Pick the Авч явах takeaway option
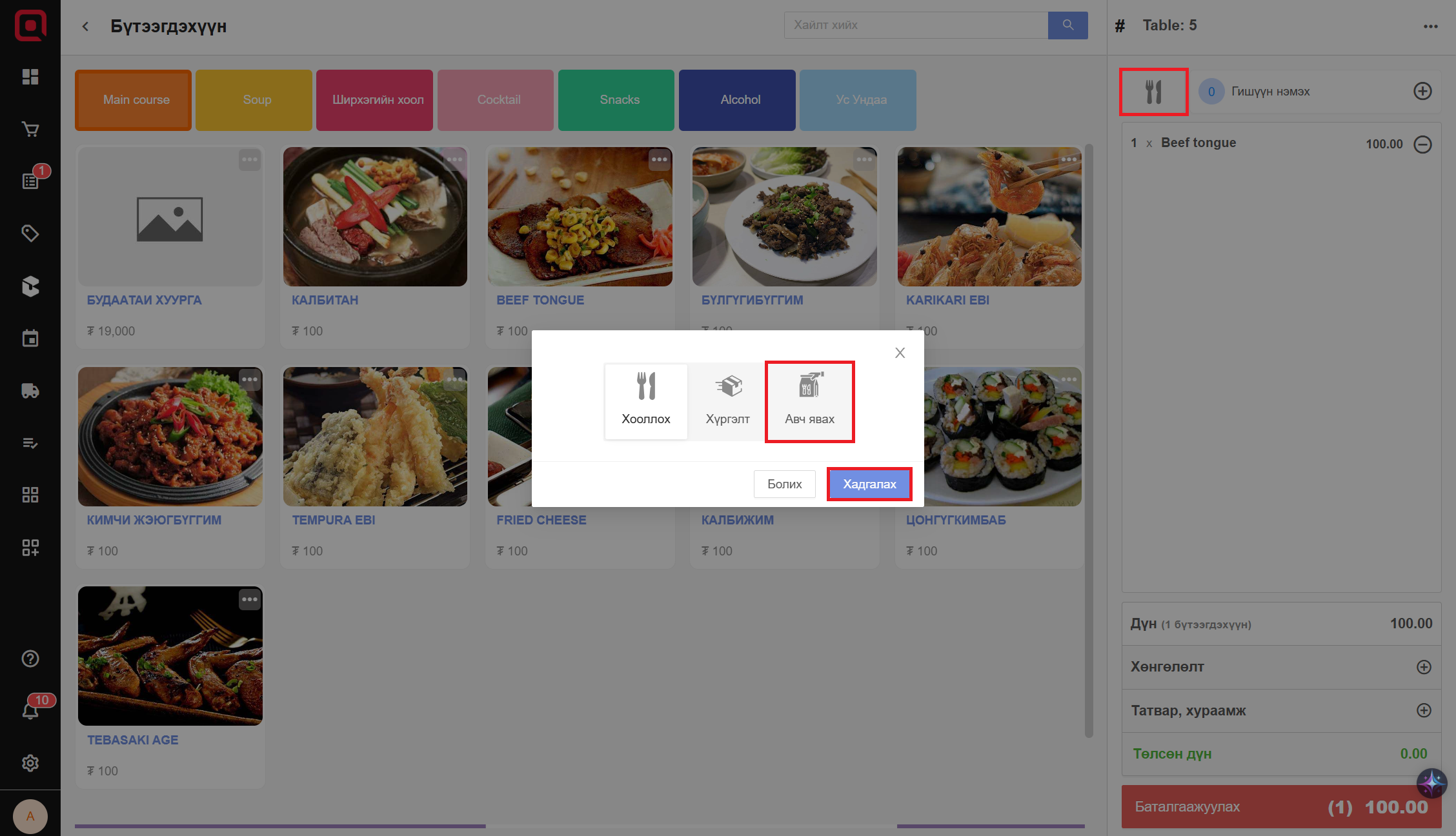1456x836 pixels. coord(809,401)
